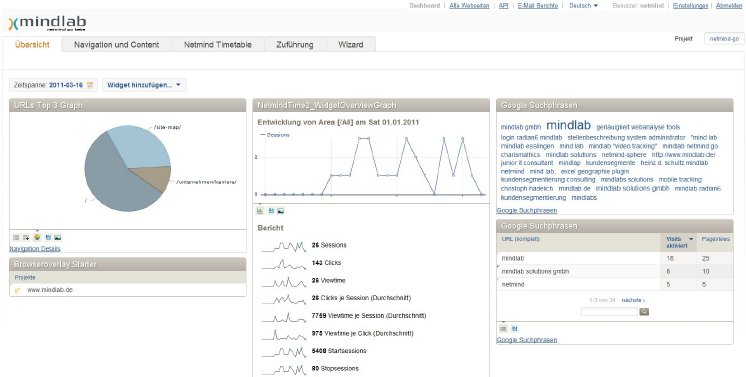
Task: Open the Wizard tab
Action: point(351,45)
